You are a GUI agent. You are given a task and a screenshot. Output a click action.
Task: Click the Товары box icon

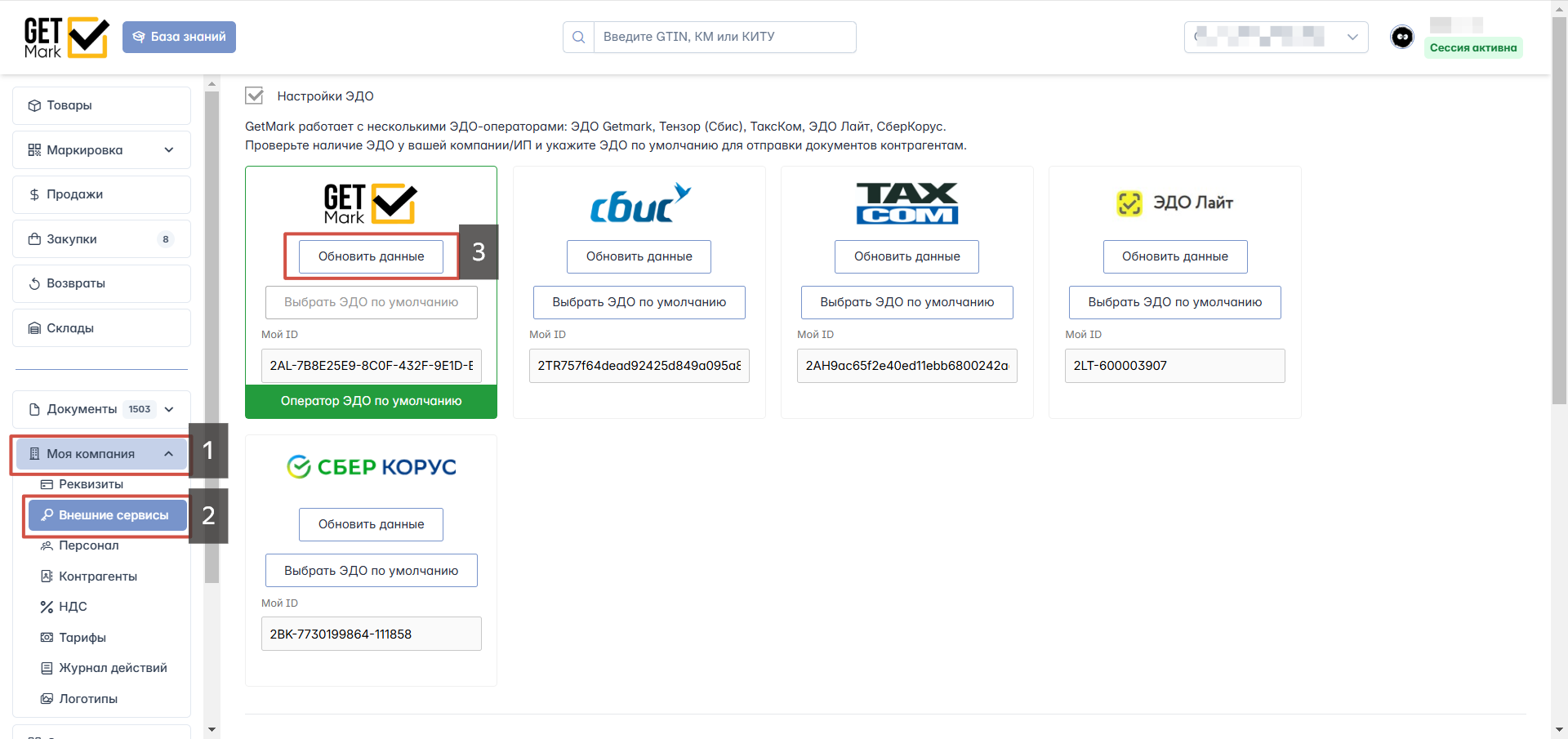coord(34,105)
